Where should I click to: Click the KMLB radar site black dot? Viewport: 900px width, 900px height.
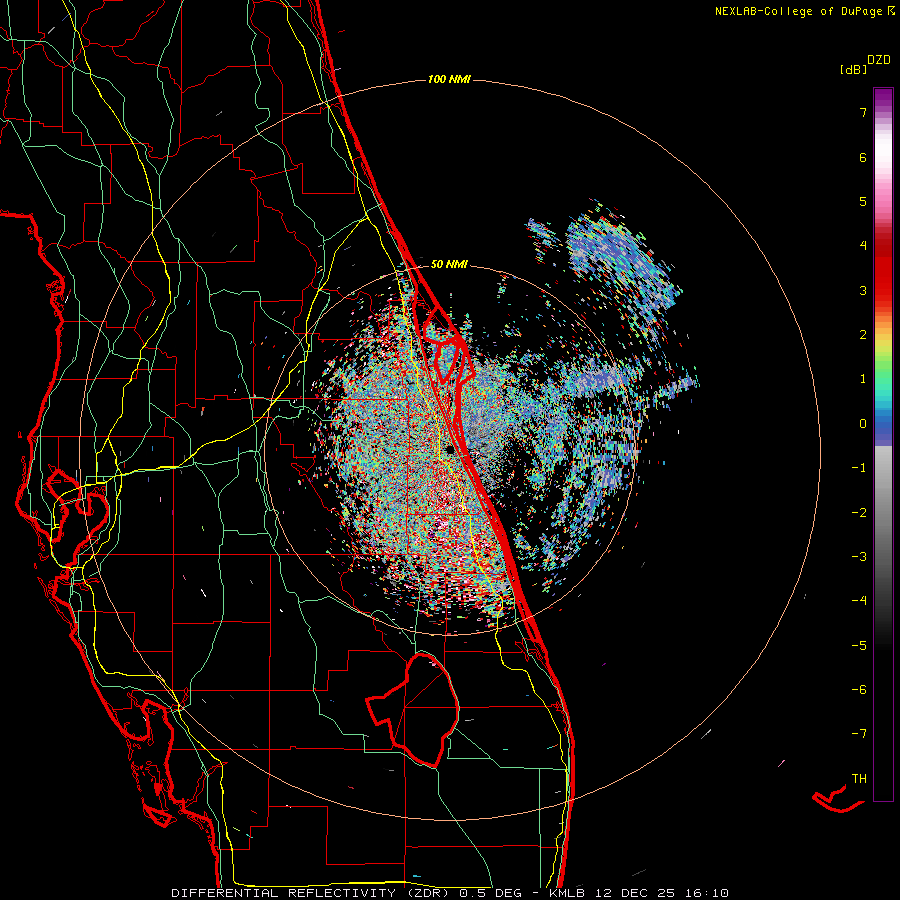coord(451,449)
